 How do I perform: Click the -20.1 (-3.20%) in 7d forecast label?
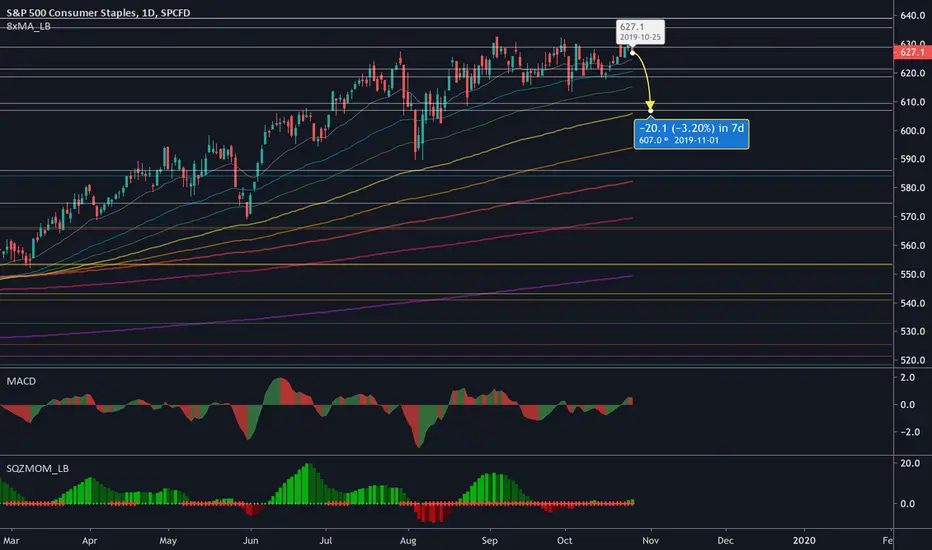(x=691, y=133)
